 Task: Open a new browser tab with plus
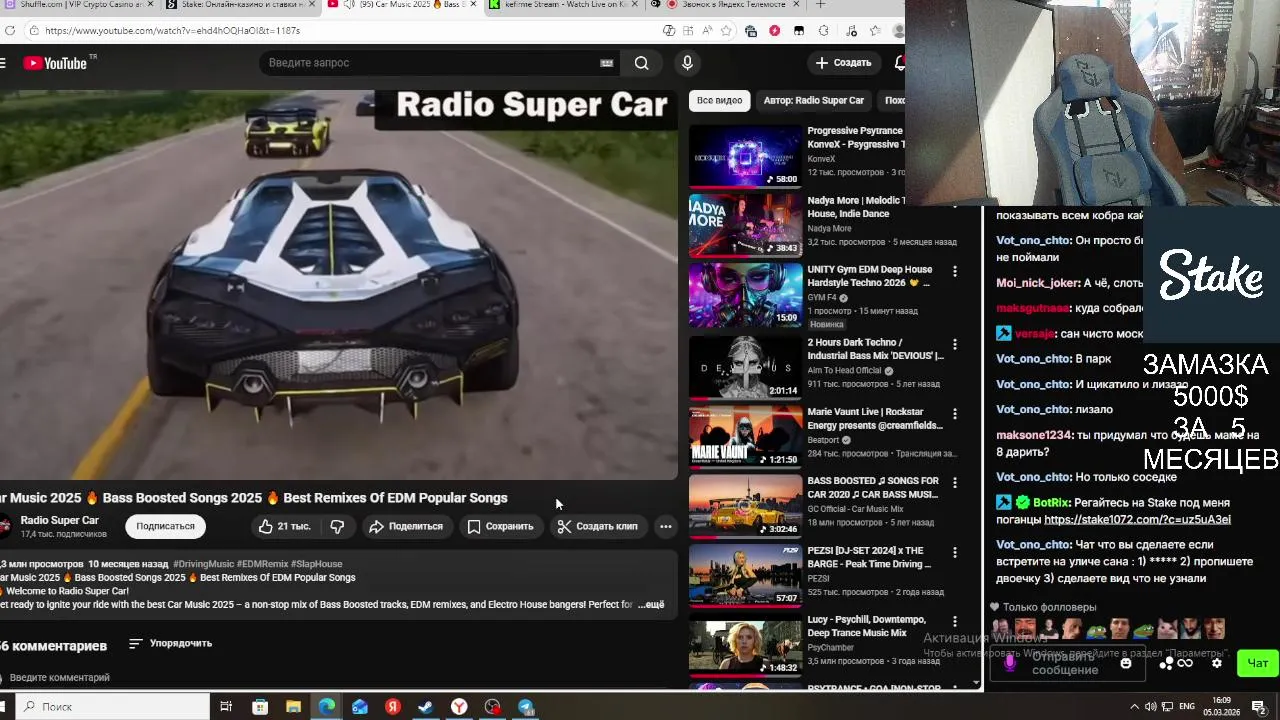[x=820, y=5]
